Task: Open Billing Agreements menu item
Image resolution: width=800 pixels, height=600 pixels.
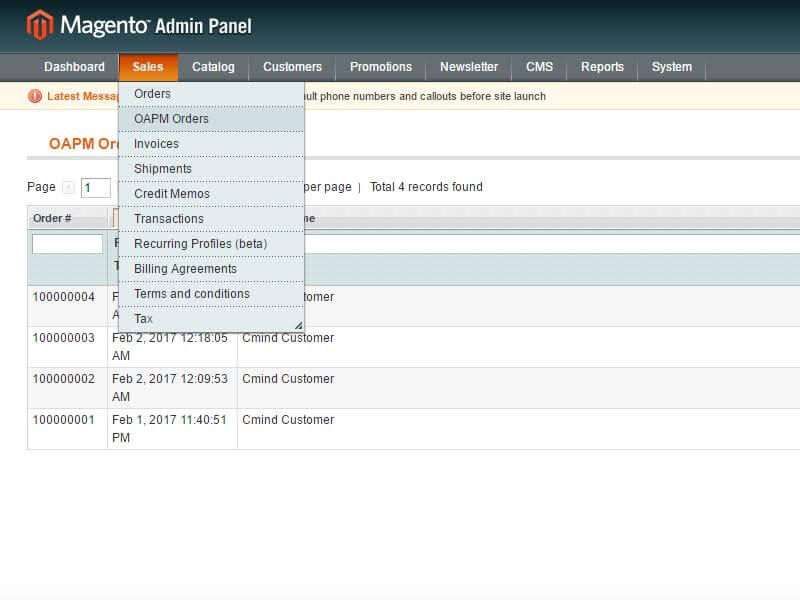Action: [185, 269]
